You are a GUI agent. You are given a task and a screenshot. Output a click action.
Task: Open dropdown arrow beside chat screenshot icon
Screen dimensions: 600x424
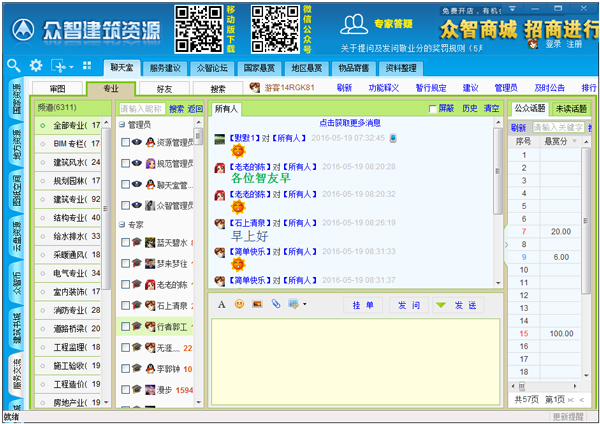305,305
